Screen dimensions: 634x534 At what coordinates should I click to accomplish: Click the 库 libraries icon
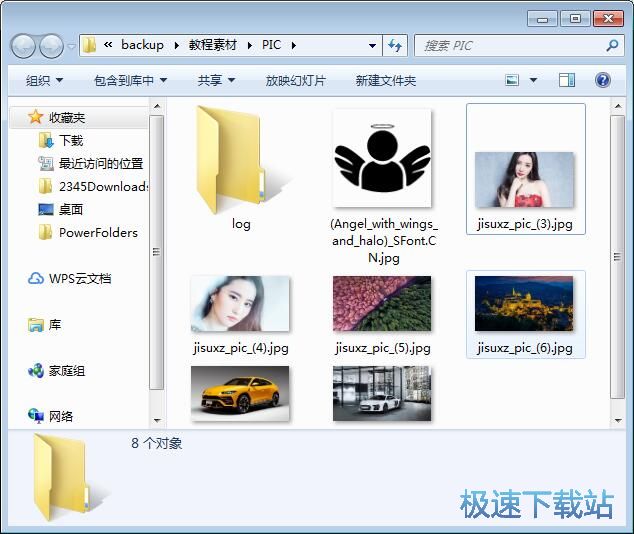[36, 325]
